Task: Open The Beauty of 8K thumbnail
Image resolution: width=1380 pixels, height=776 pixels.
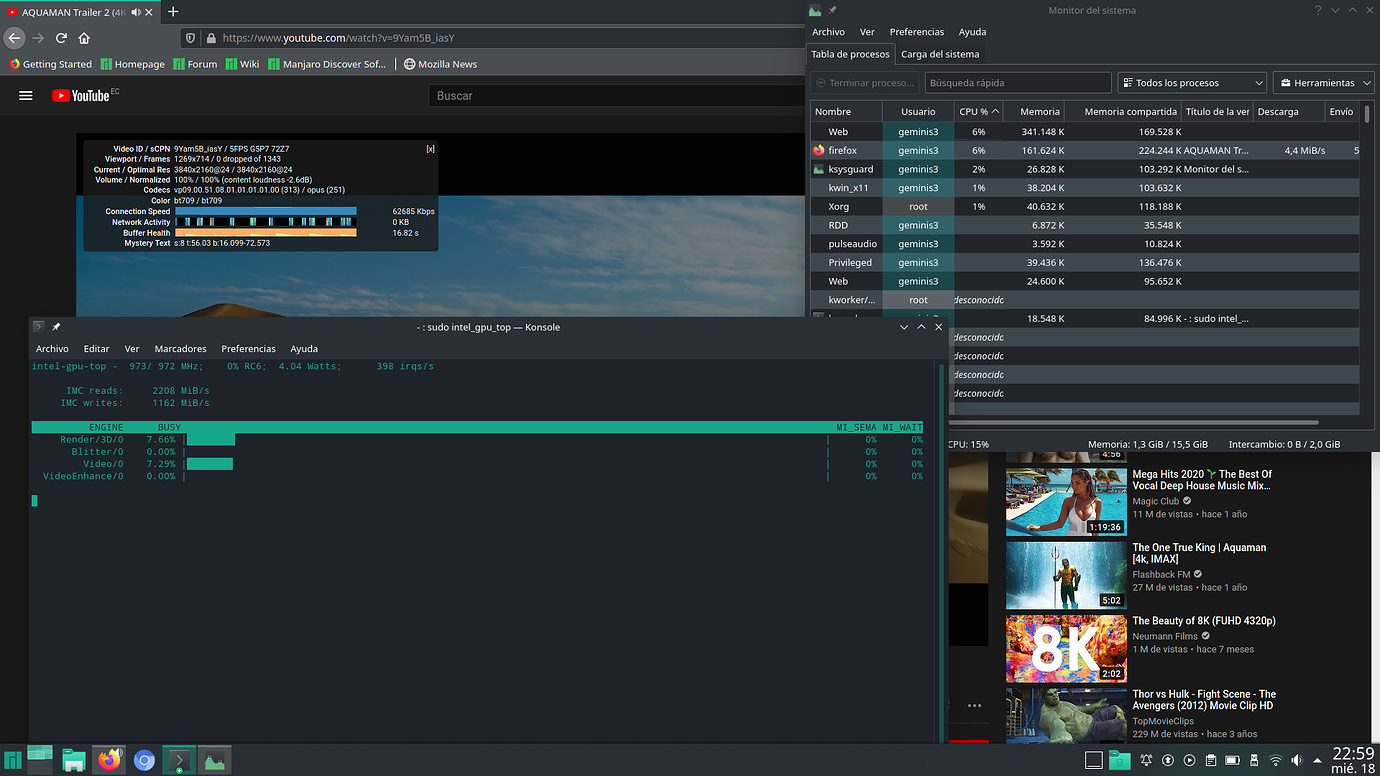Action: click(x=1066, y=649)
